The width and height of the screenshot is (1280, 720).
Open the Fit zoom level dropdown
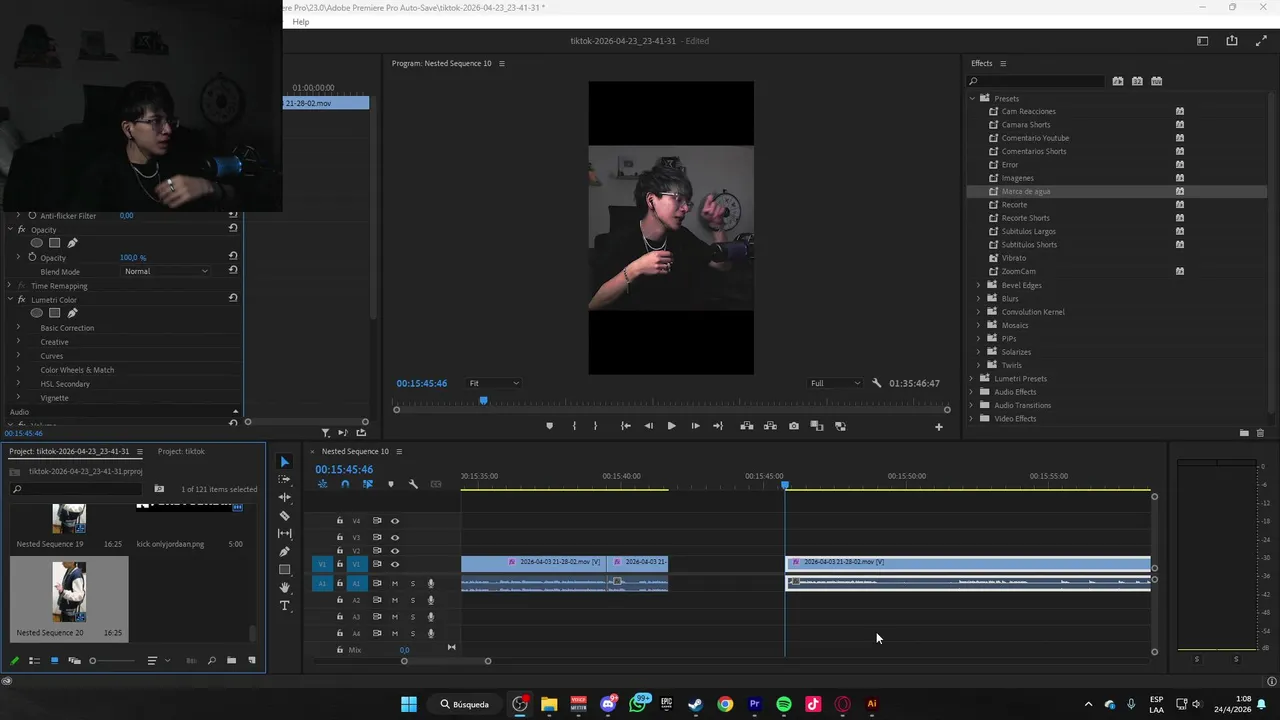tap(494, 383)
